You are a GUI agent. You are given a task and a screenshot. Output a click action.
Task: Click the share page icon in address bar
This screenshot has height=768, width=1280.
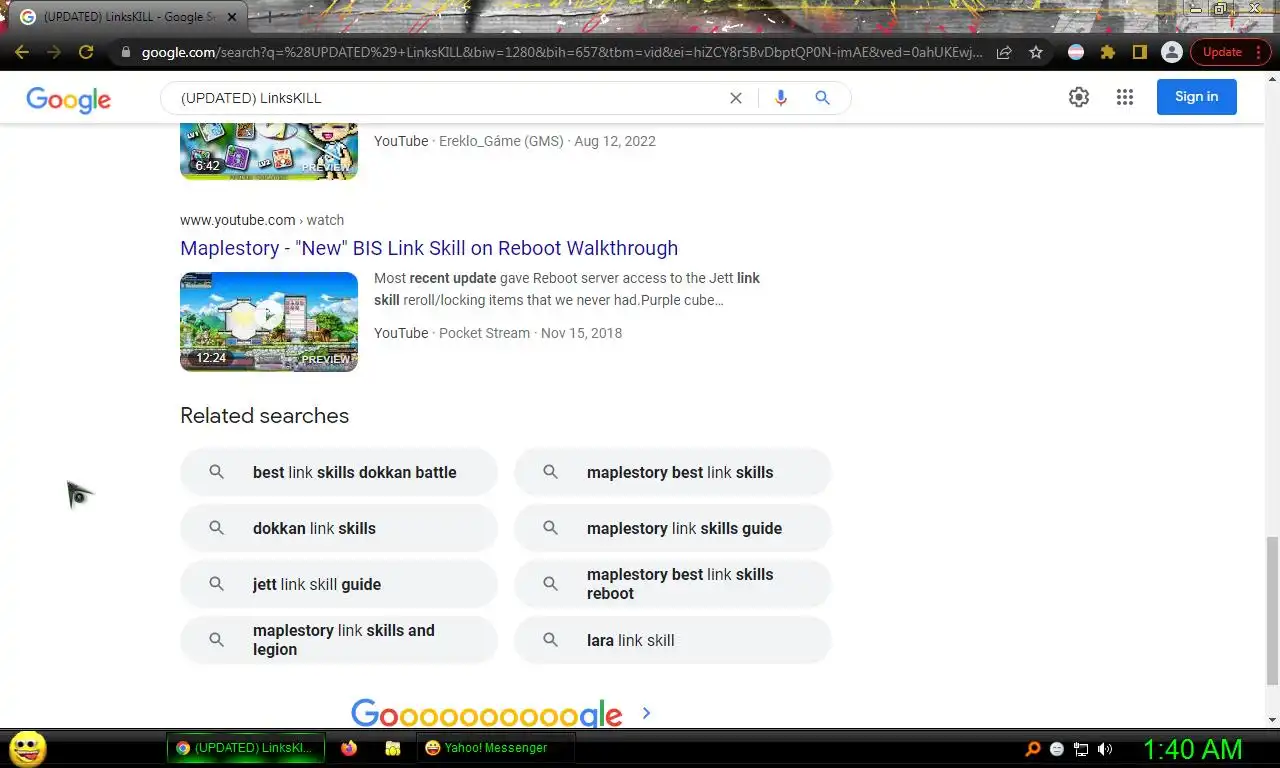1004,52
